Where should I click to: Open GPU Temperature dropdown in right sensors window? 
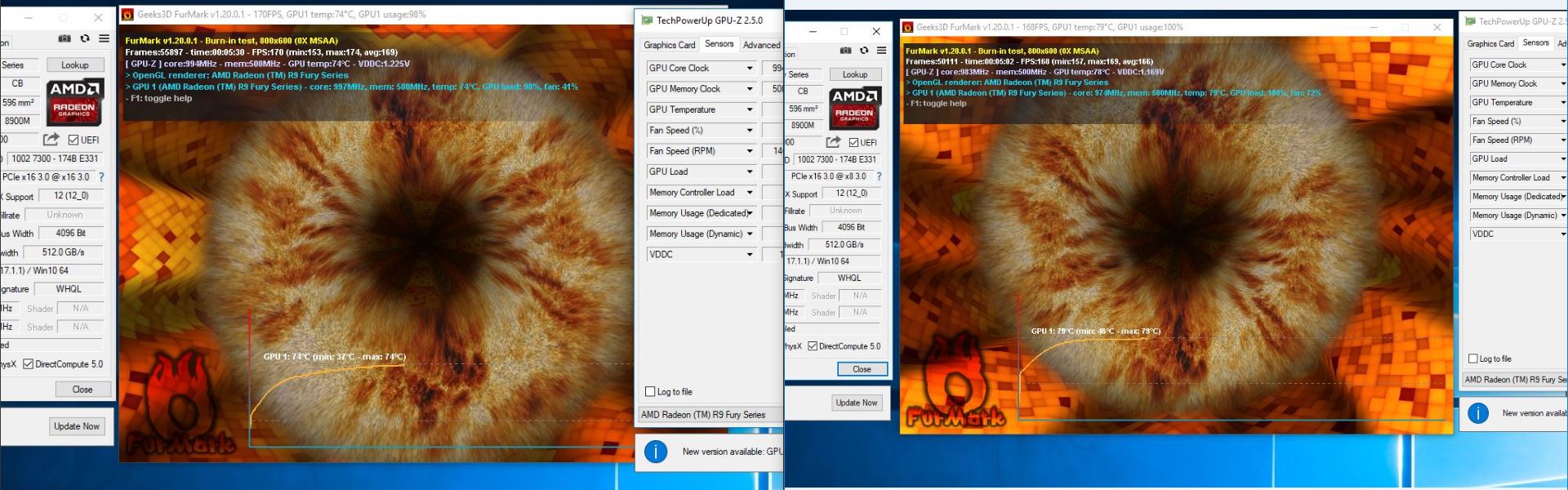1518,102
